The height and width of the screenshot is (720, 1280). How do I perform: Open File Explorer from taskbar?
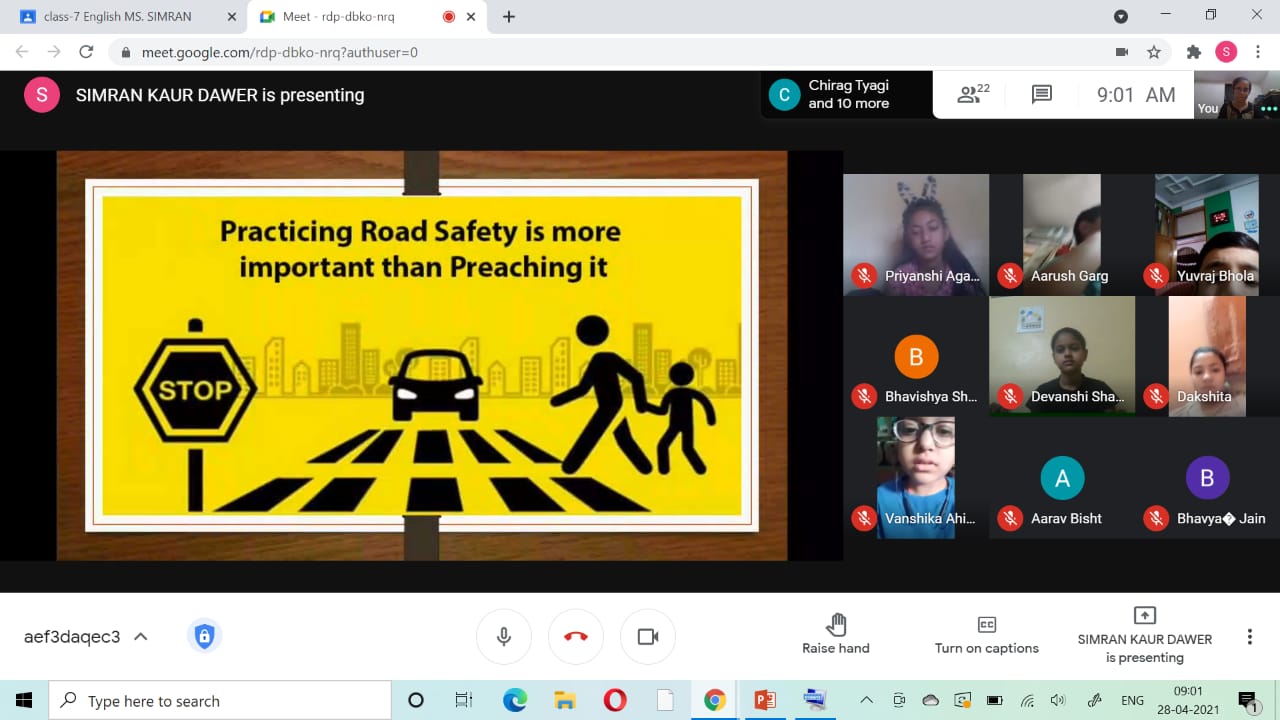[565, 700]
